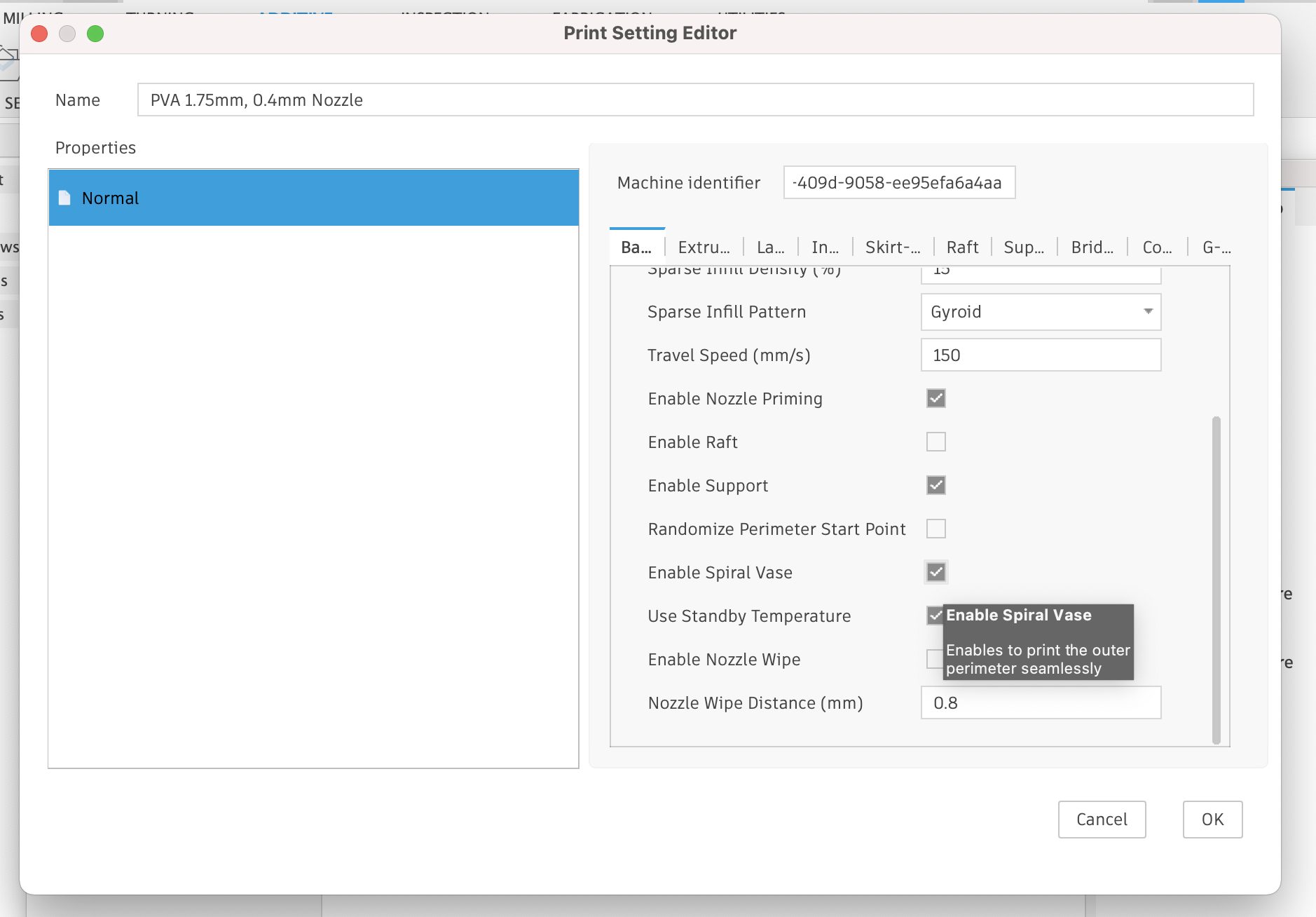Open the Support tab

pos(1023,247)
